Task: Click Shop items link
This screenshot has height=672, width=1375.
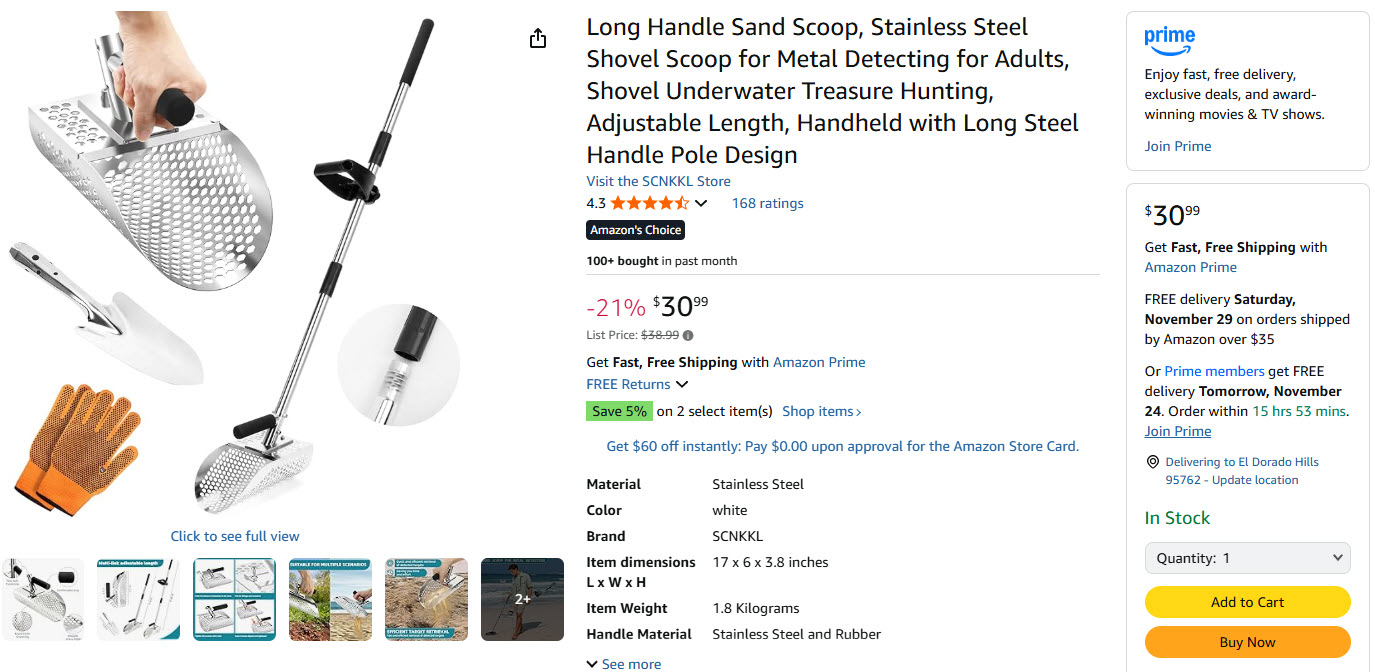Action: coord(821,412)
